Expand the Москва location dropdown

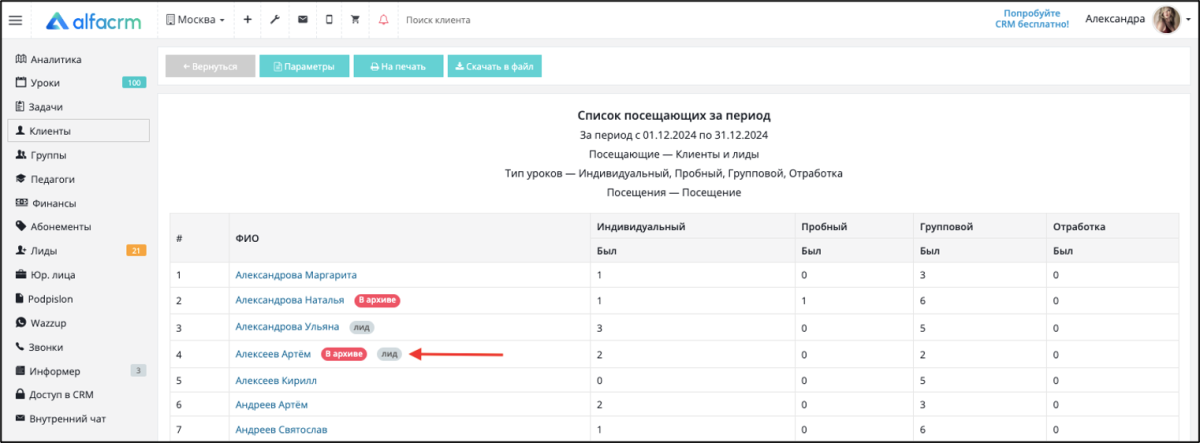coord(195,20)
